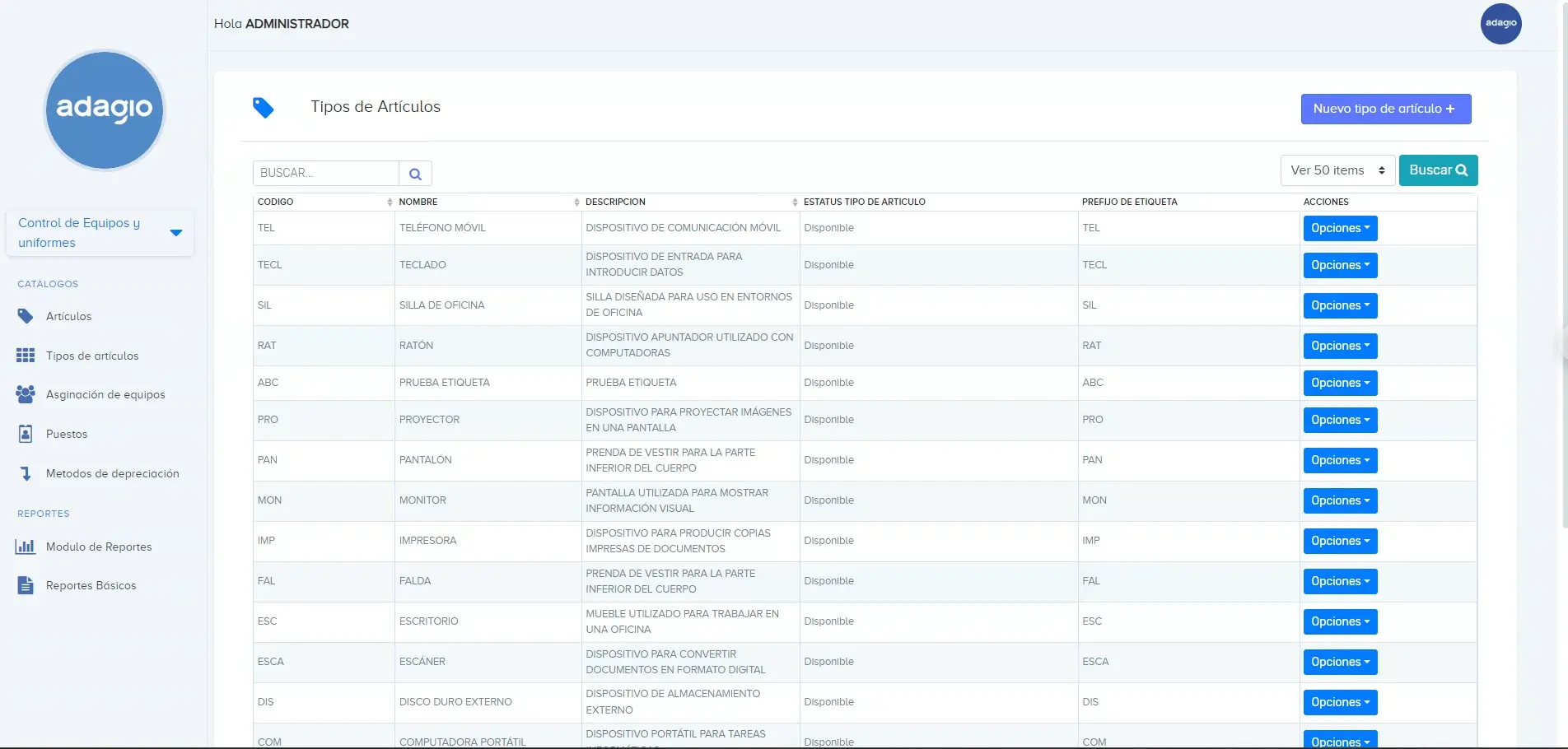Click the Tipos de artículos grid icon
Screen dimensions: 1568x749
(x=26, y=356)
